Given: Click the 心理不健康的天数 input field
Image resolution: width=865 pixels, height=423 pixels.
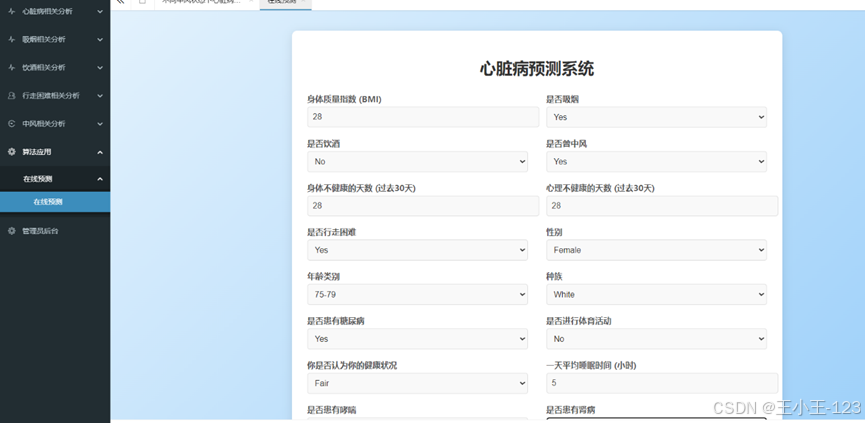Looking at the screenshot, I should click(x=662, y=206).
